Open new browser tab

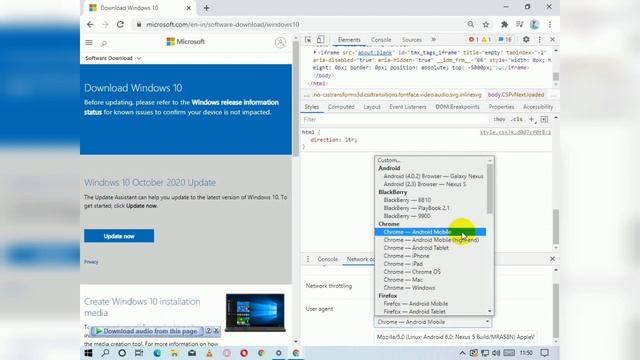(x=207, y=8)
